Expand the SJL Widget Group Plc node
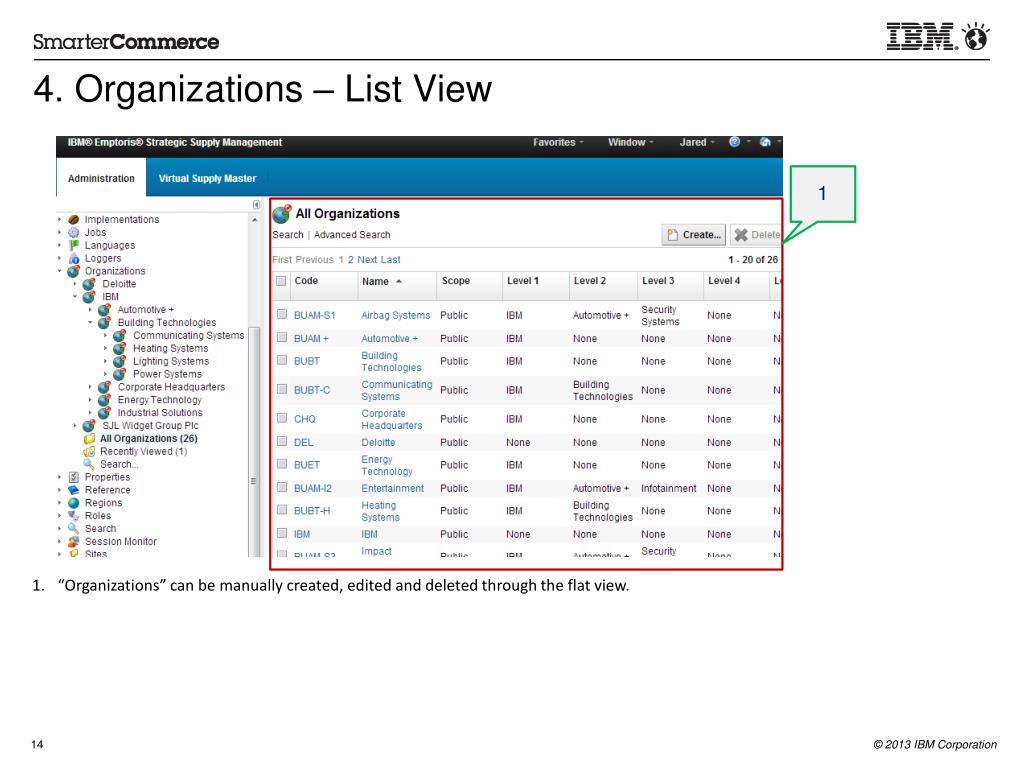This screenshot has width=1024, height=768. 75,426
